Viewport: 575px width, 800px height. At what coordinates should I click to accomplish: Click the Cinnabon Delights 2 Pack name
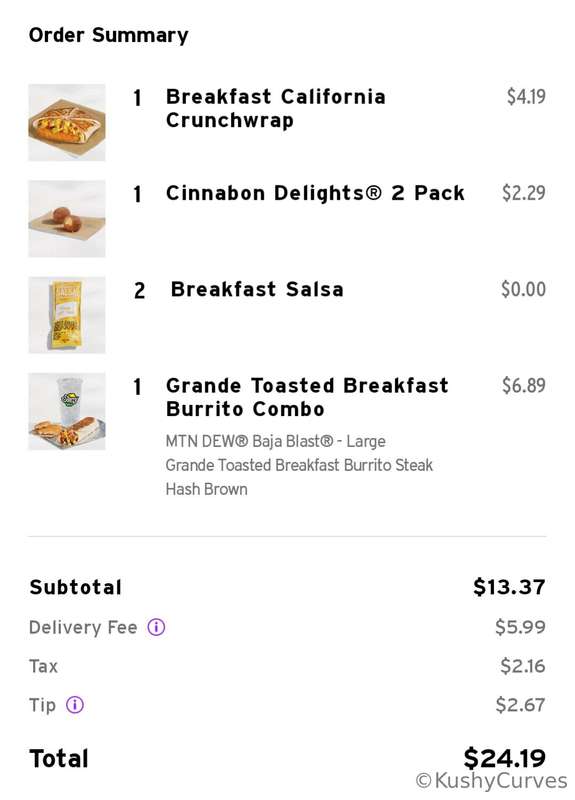click(x=315, y=193)
